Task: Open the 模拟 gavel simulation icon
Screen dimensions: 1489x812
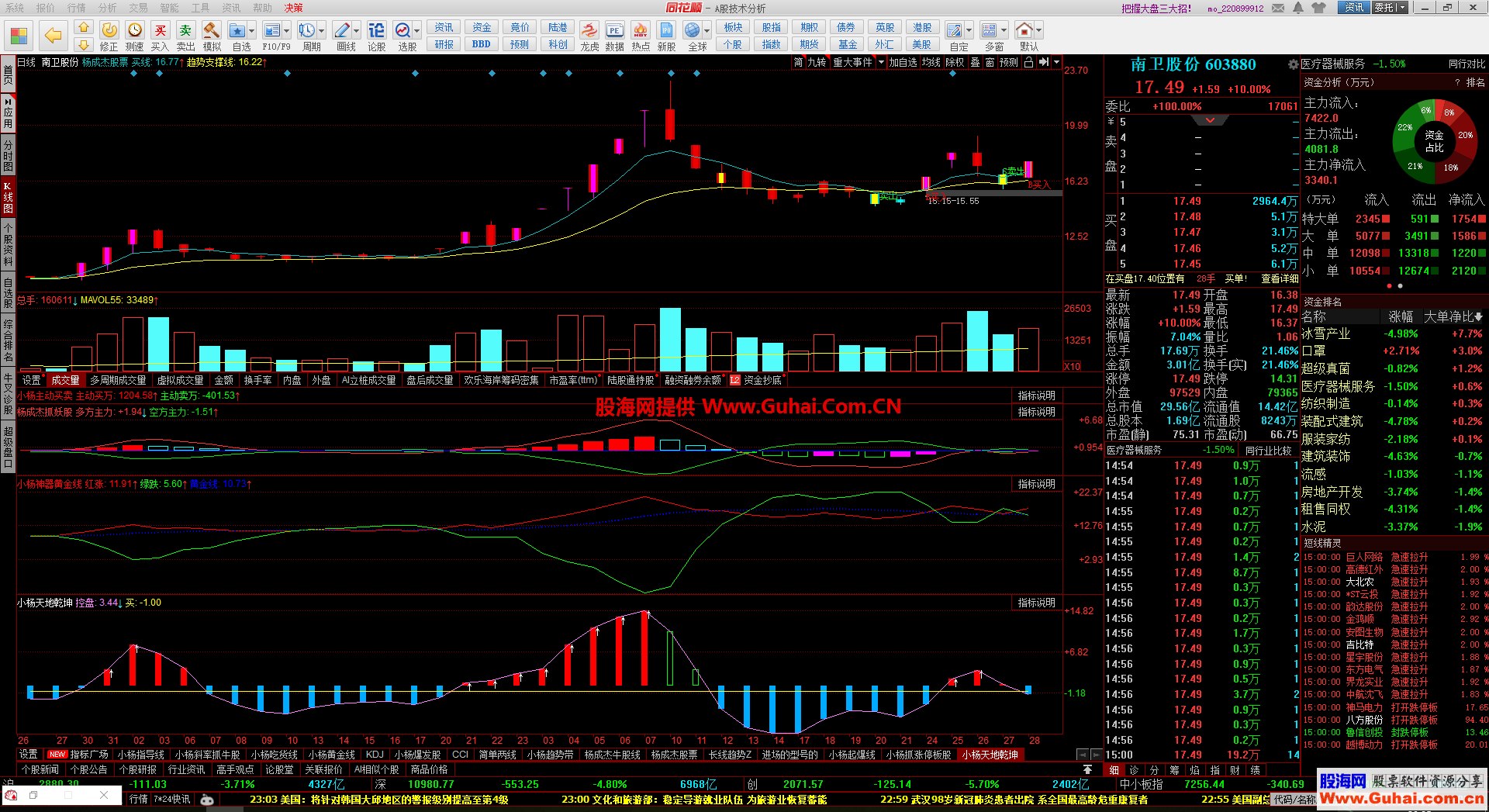Action: click(211, 30)
